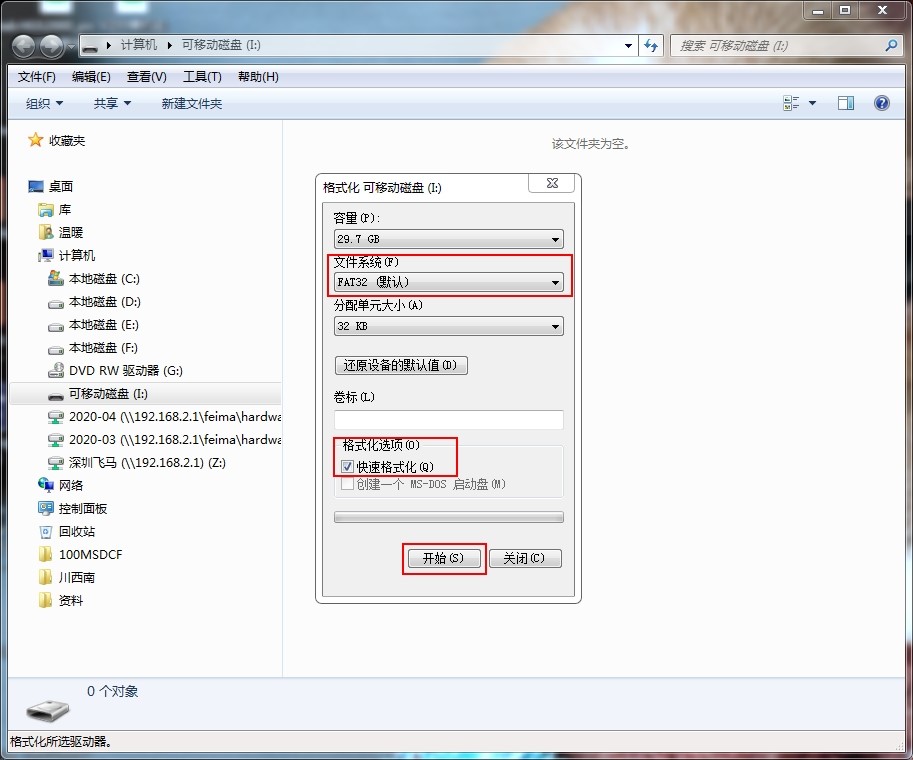The image size is (913, 760).
Task: Maximize the Explorer window
Action: coord(845,10)
